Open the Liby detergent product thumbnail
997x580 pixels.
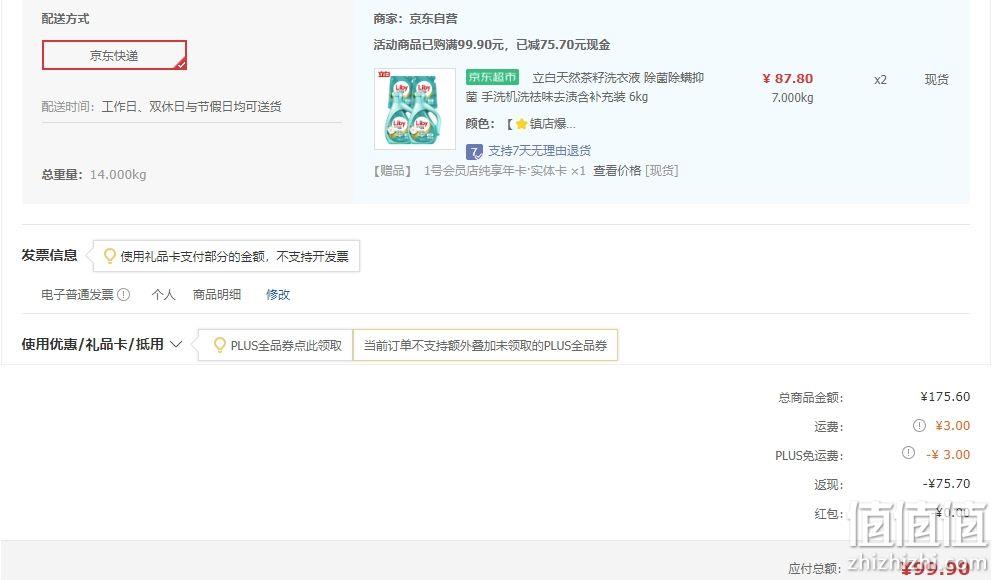[415, 109]
